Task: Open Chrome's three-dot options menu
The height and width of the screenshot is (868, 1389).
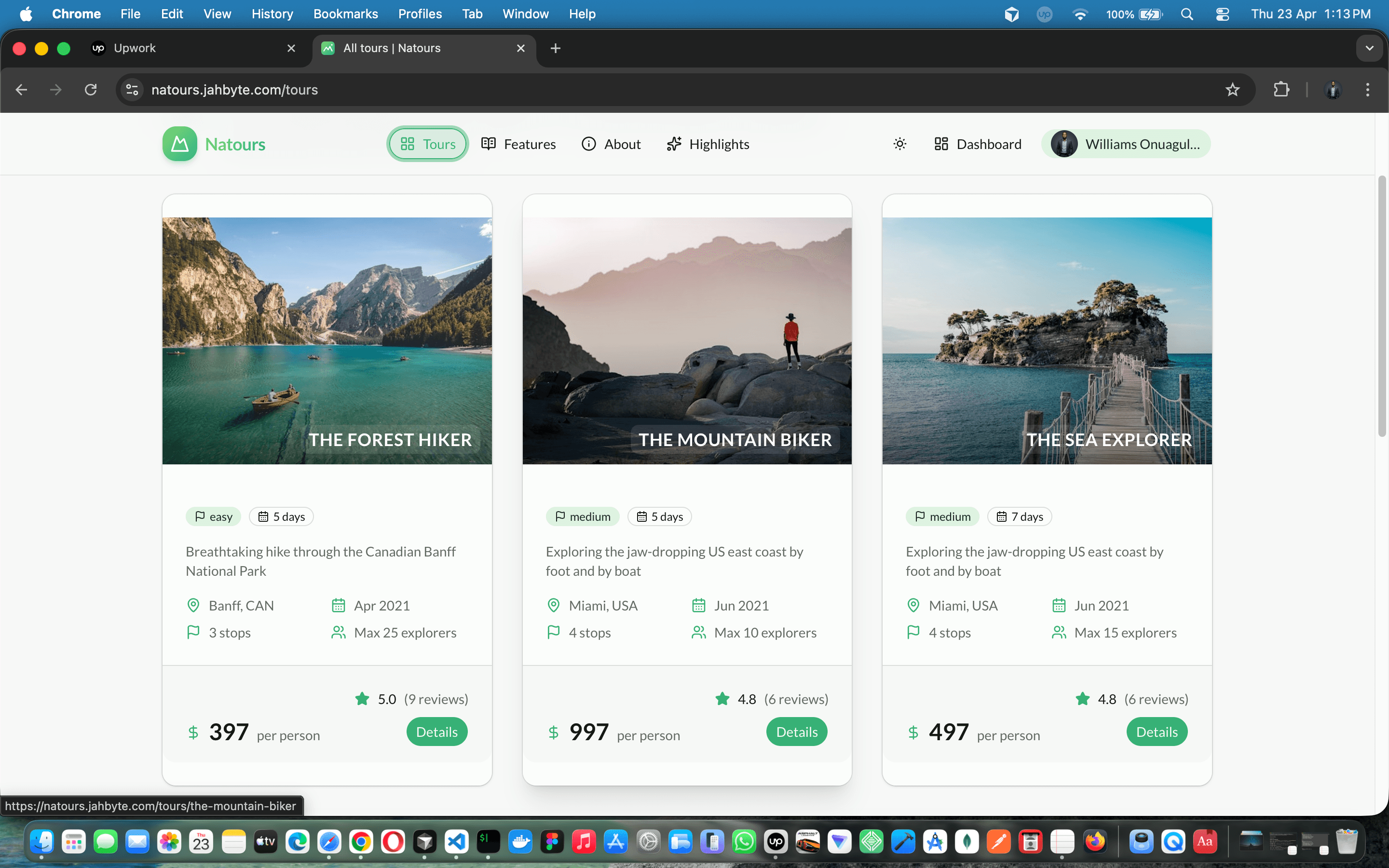Action: [1368, 90]
